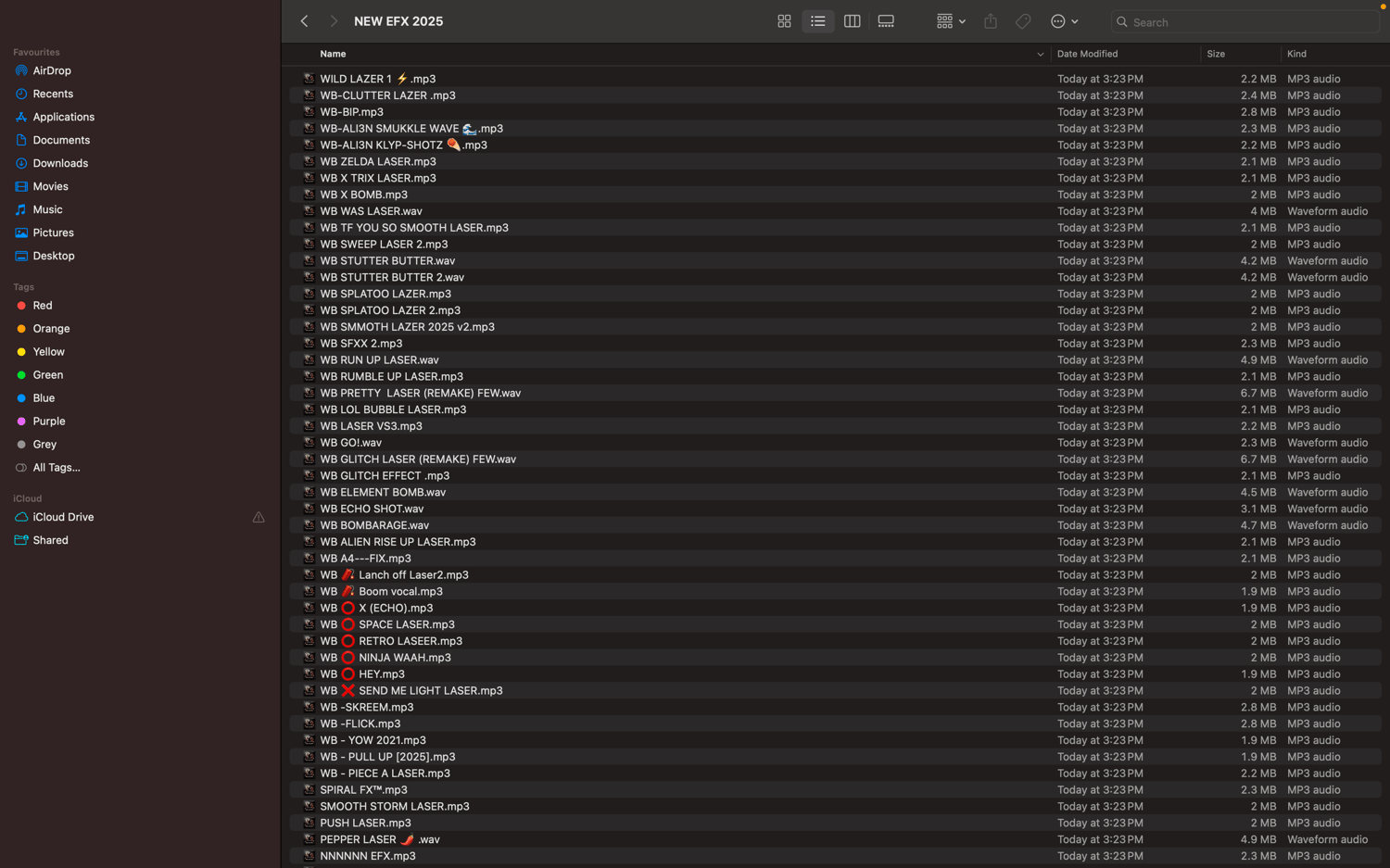
Task: Click the Edit Tags toolbar icon
Action: coord(1023,21)
